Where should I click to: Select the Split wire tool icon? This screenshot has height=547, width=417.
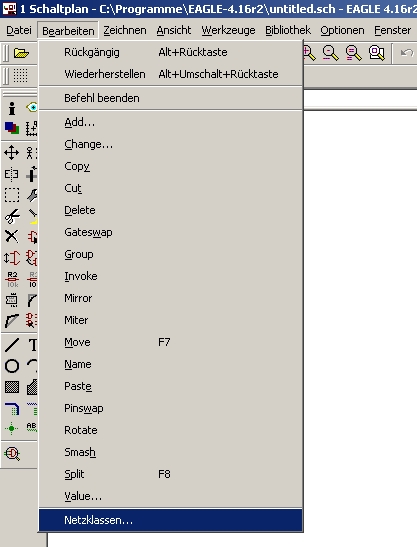[x=12, y=321]
